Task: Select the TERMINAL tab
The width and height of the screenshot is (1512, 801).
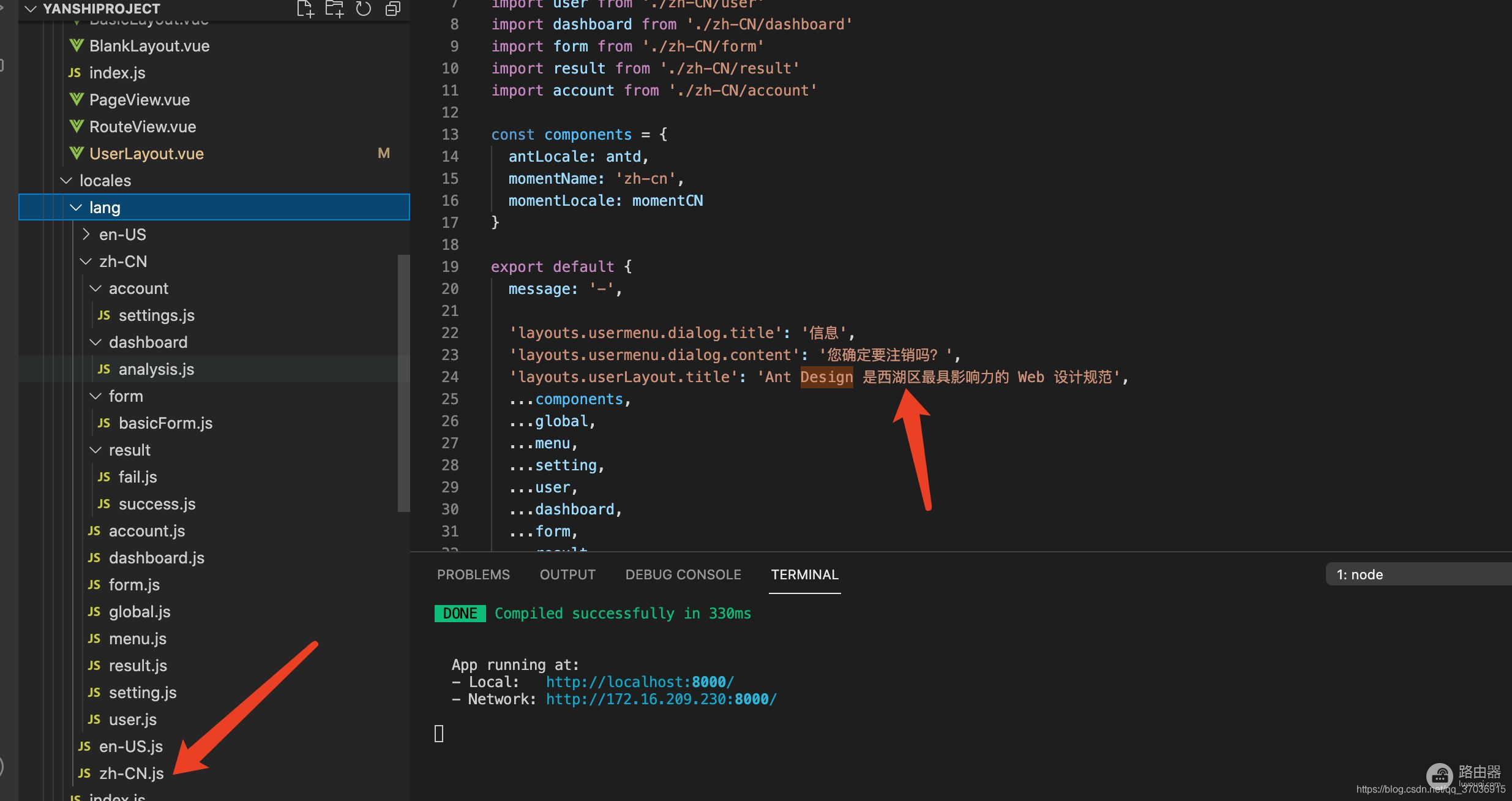Action: [x=804, y=574]
